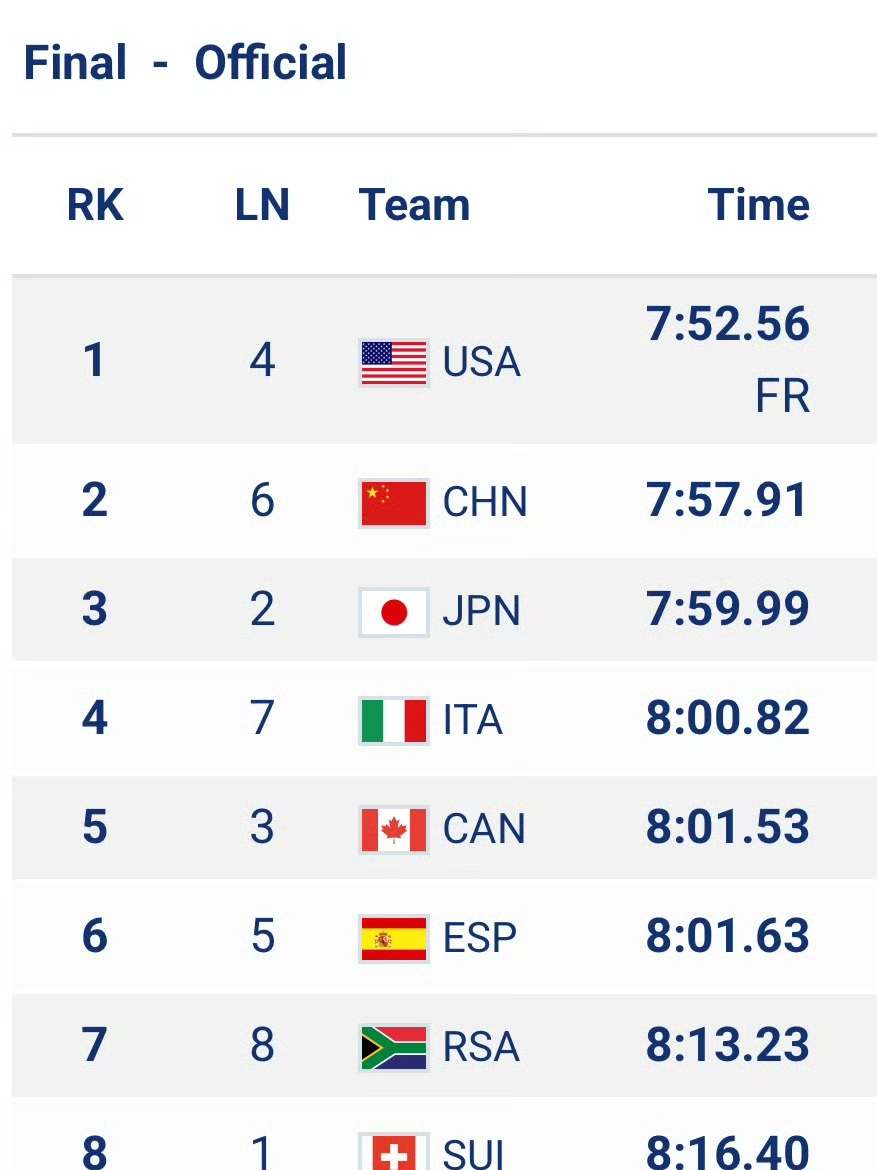This screenshot has width=877, height=1170.
Task: Click the Japan flag icon
Action: (393, 613)
